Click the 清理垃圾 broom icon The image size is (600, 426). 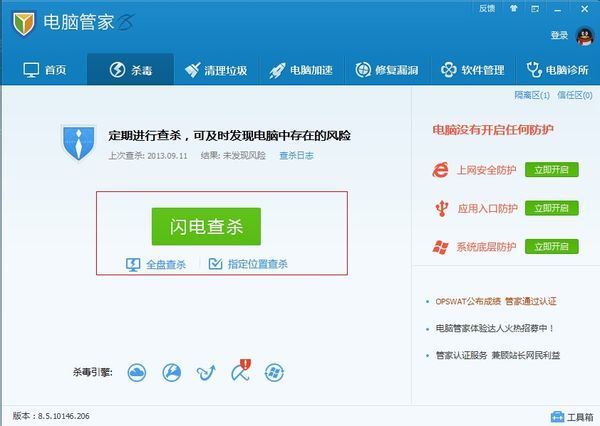(x=192, y=70)
